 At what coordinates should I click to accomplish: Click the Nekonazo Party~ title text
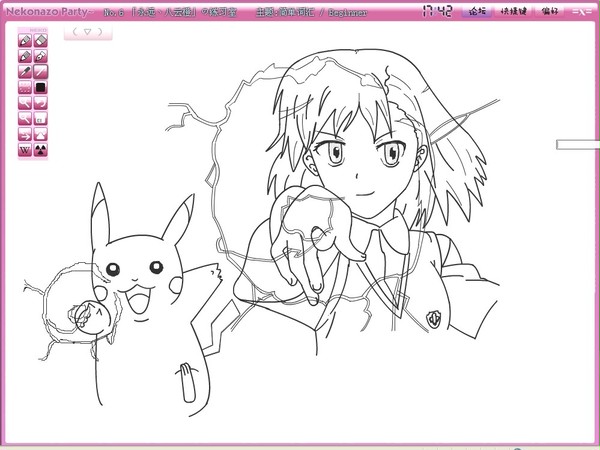50,11
